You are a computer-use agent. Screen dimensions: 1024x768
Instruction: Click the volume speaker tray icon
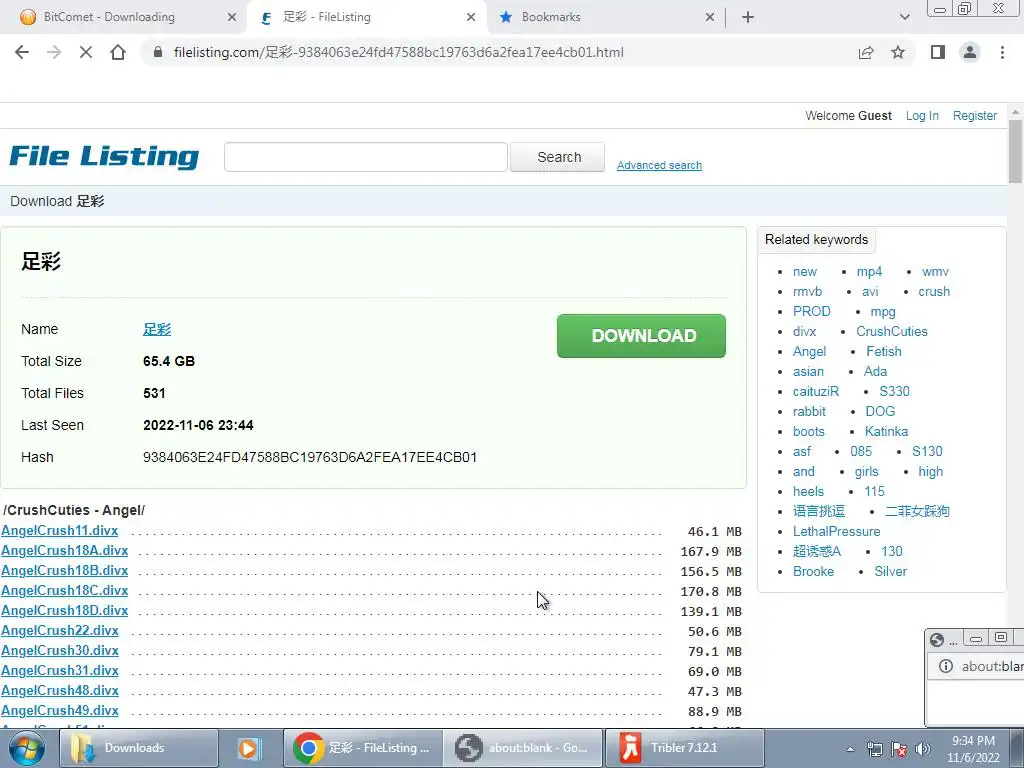(922, 749)
